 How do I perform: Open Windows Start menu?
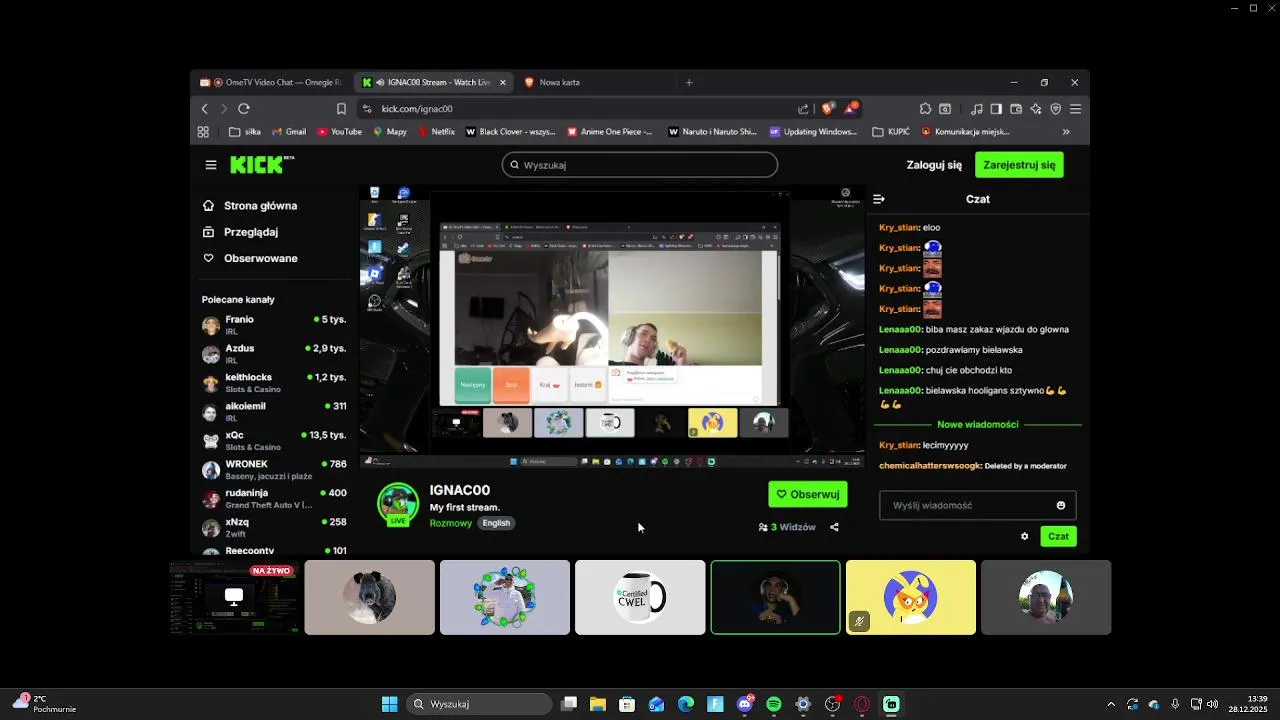[x=389, y=704]
